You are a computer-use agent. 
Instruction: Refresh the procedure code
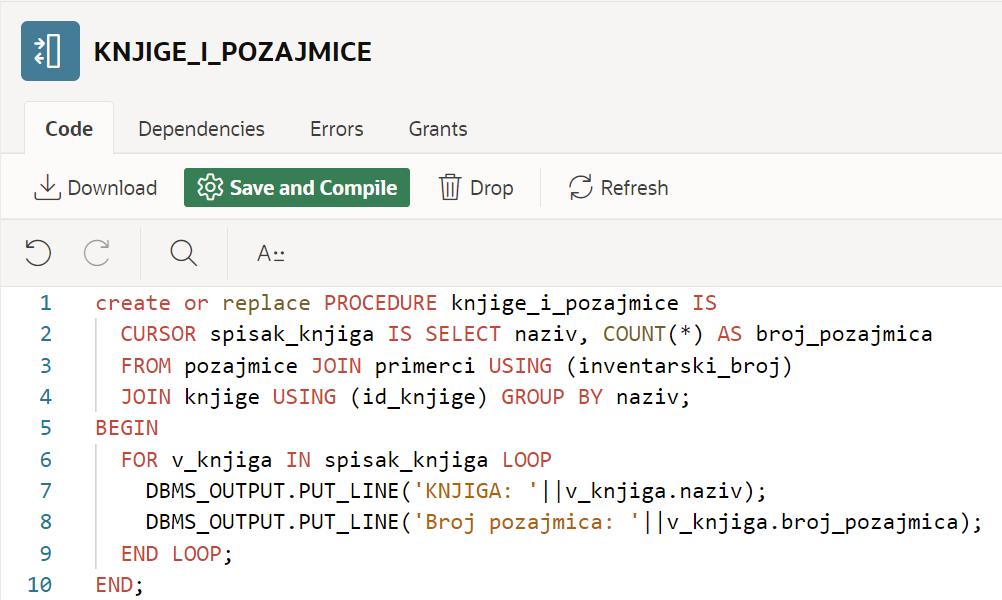(618, 188)
